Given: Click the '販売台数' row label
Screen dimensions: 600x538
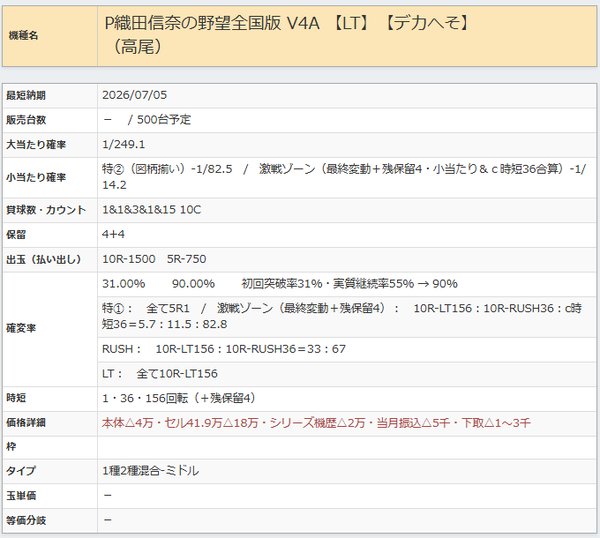Looking at the screenshot, I should pyautogui.click(x=26, y=120).
